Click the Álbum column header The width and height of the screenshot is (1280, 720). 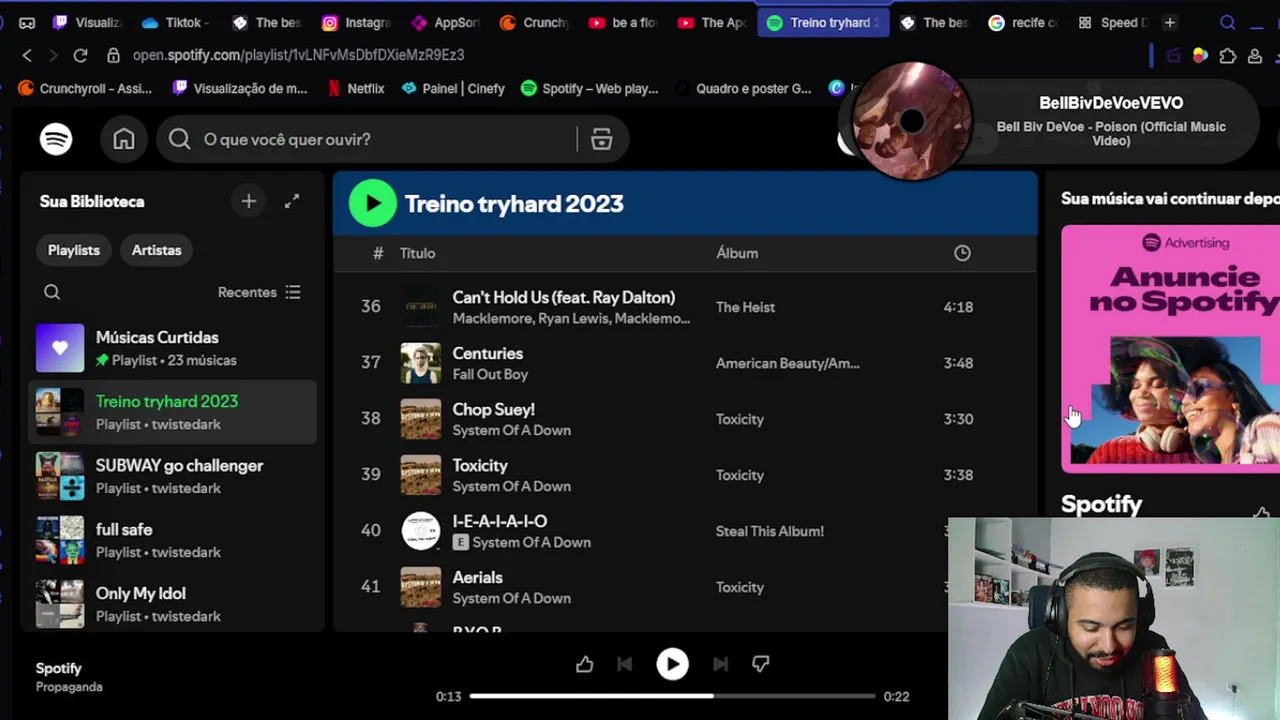coord(737,253)
